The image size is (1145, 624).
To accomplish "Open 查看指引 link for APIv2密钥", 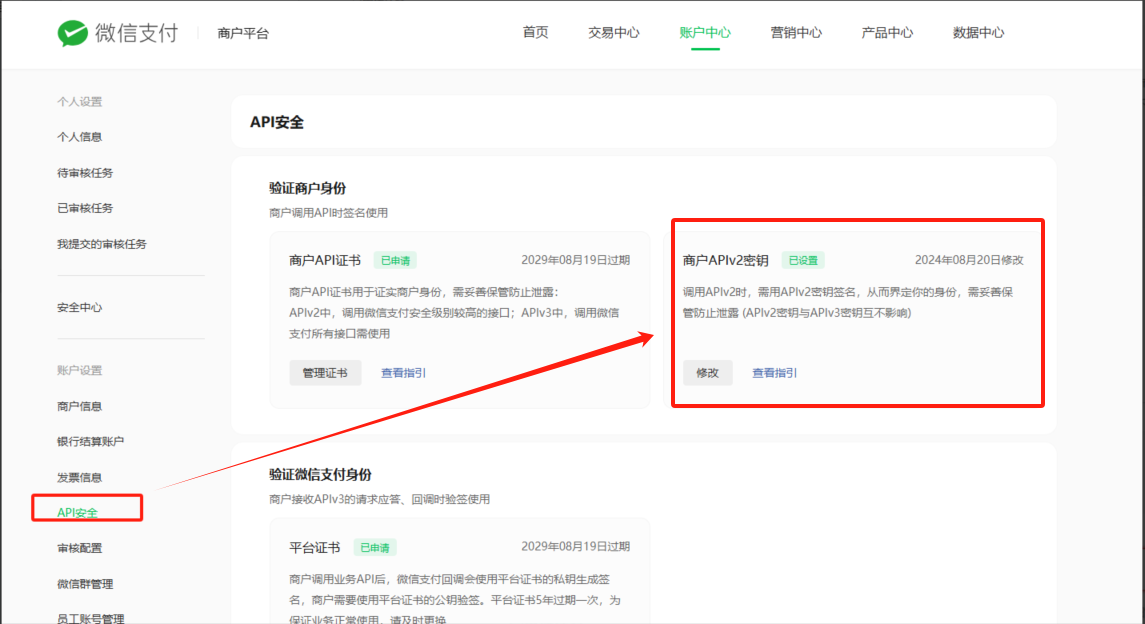I will point(774,373).
